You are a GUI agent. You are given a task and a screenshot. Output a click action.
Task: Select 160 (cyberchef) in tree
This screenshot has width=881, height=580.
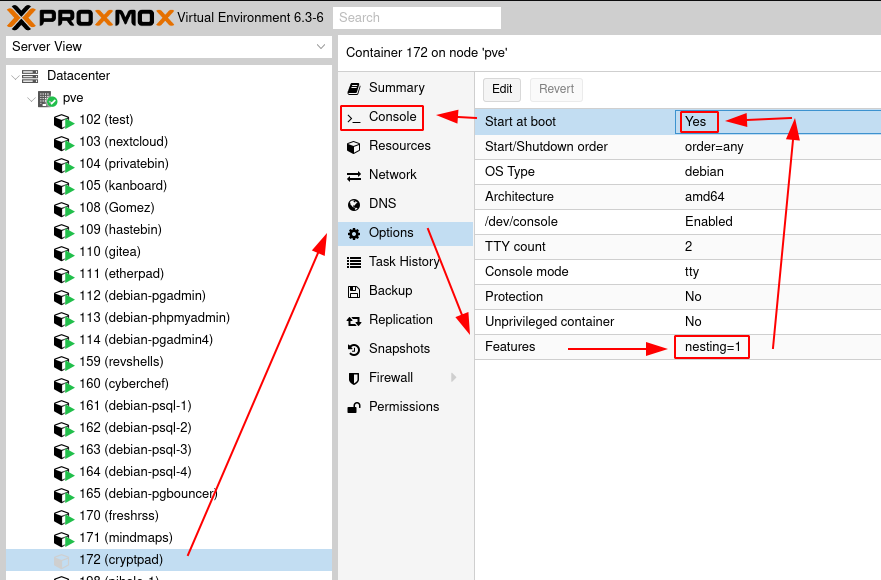click(x=169, y=384)
